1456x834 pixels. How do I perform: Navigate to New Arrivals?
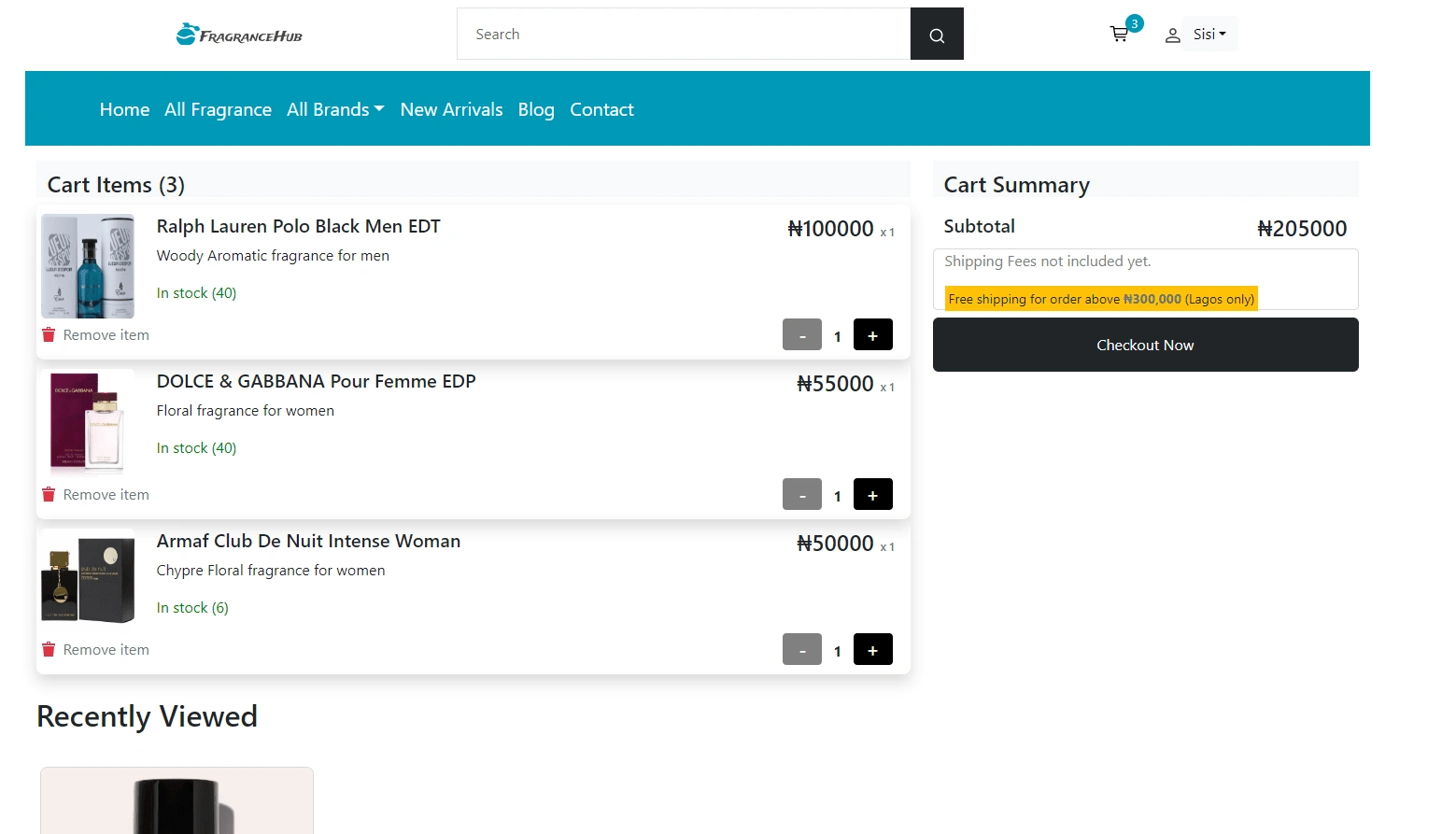451,109
